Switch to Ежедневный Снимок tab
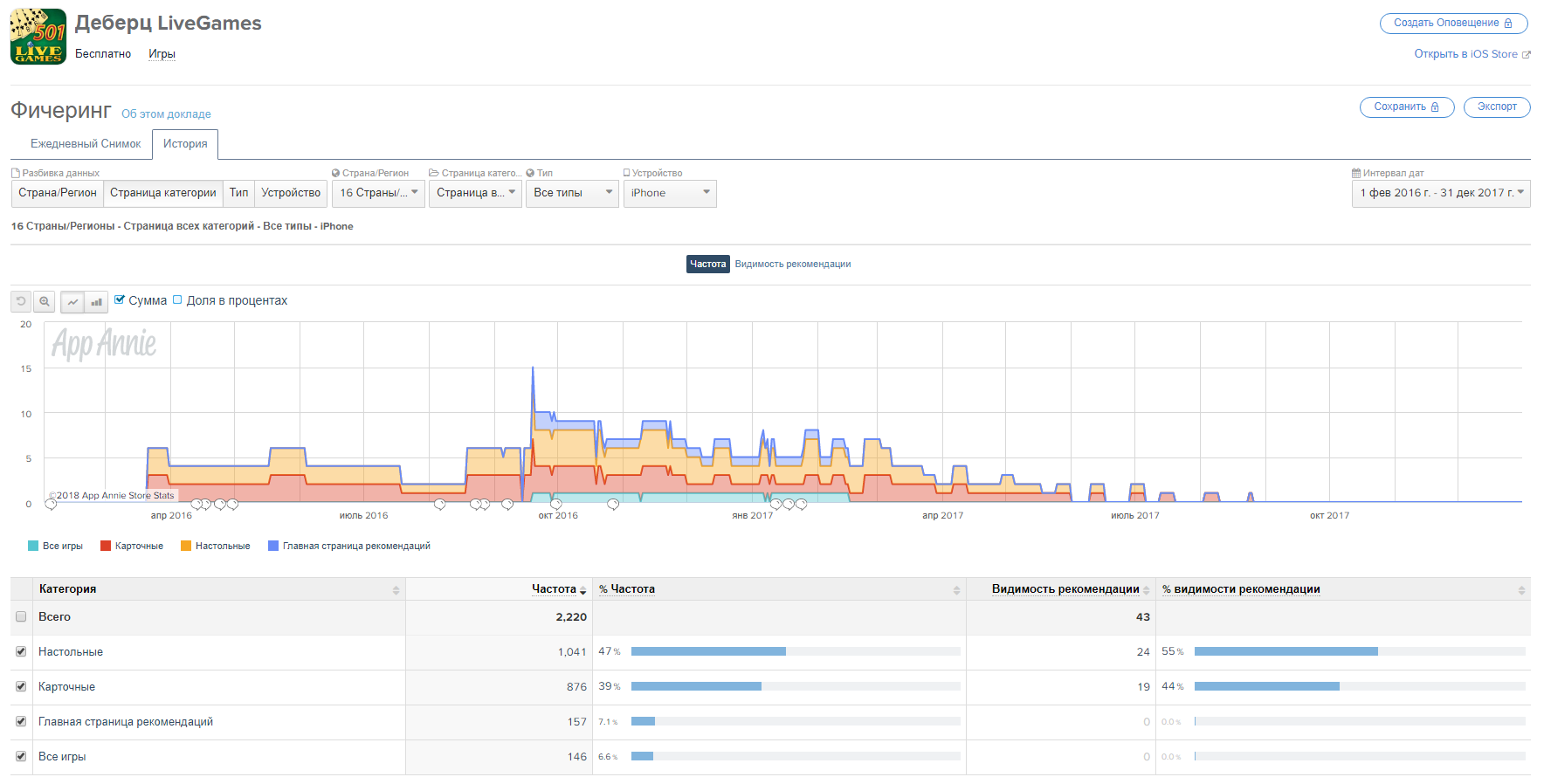 click(86, 144)
